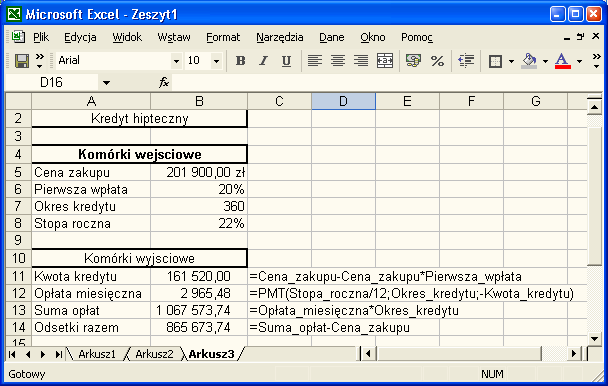This screenshot has width=608, height=386.
Task: Apply Fill Color paint bucket
Action: point(529,61)
